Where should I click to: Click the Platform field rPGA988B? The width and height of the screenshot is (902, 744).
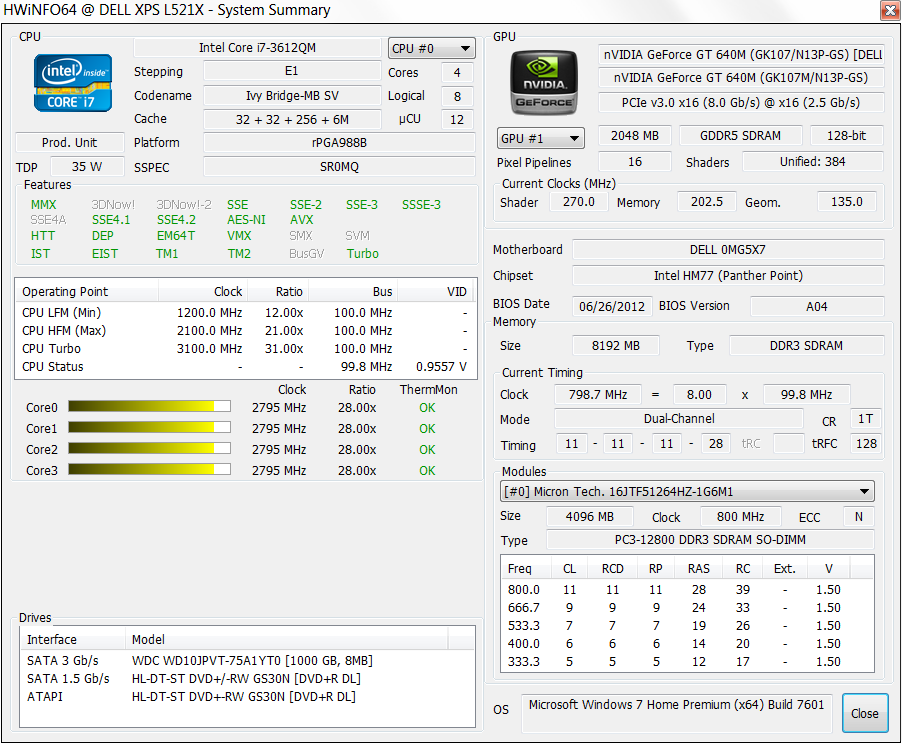point(339,142)
